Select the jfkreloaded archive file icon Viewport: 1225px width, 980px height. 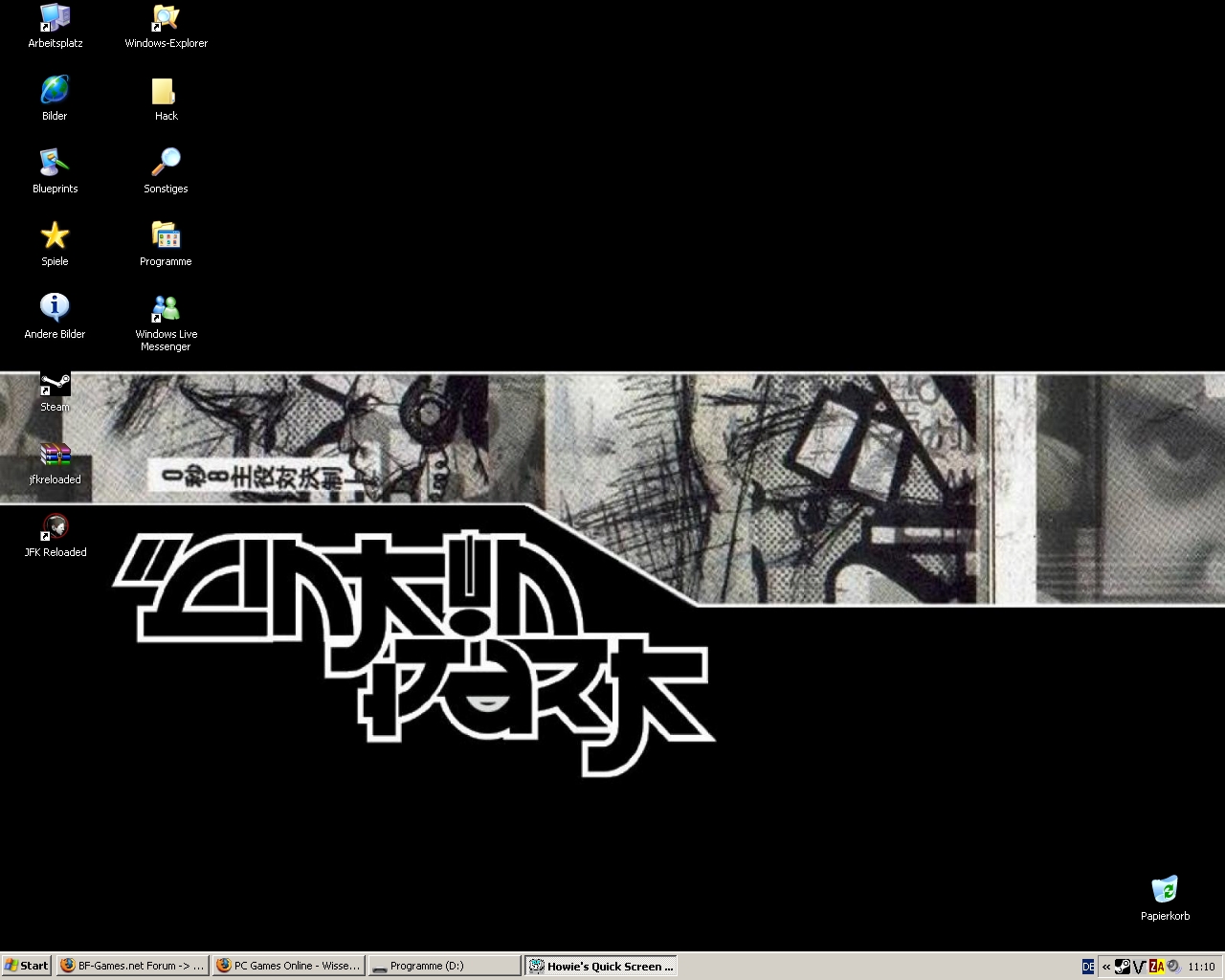pos(55,464)
